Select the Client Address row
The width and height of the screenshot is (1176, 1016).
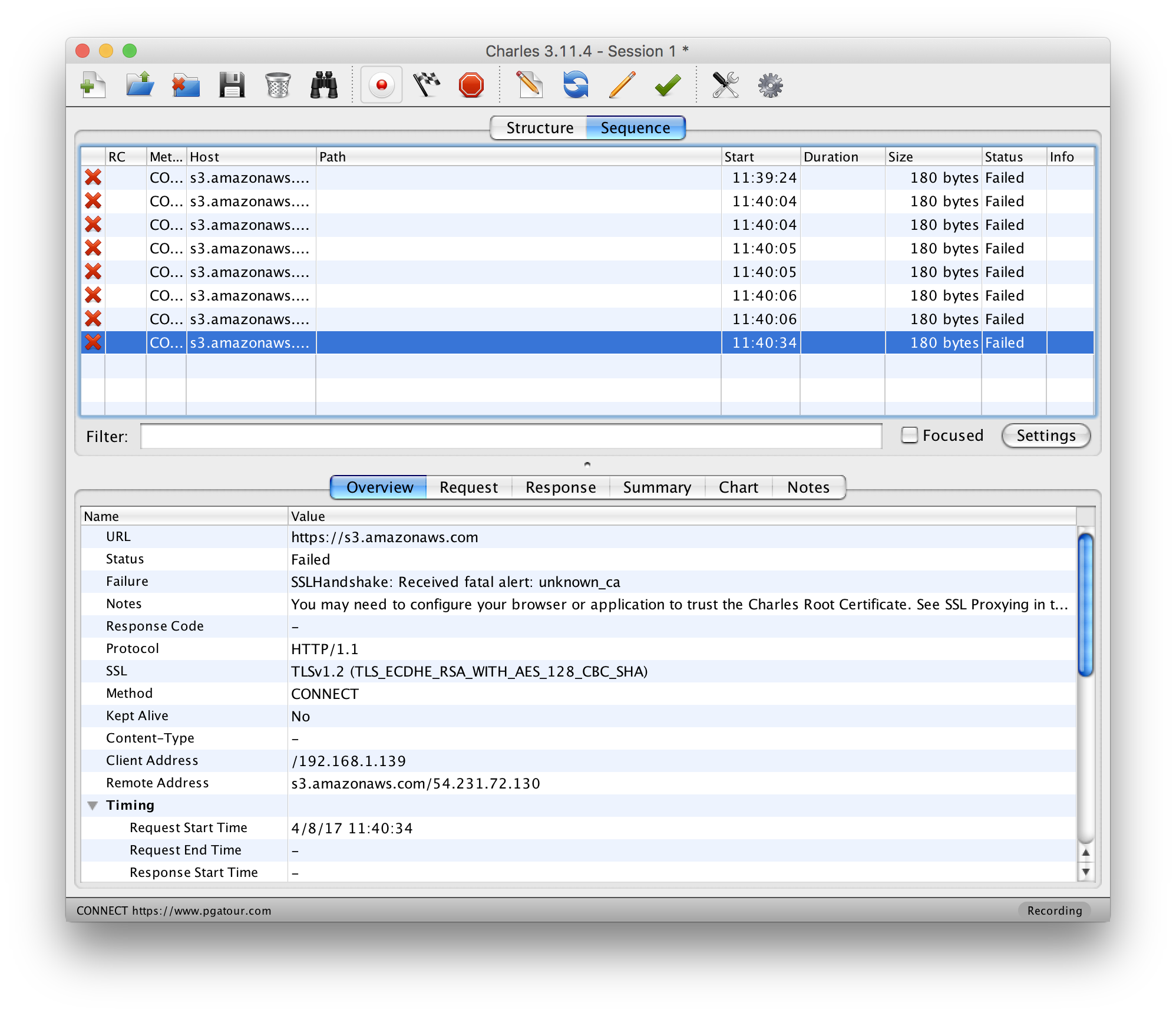(x=579, y=761)
